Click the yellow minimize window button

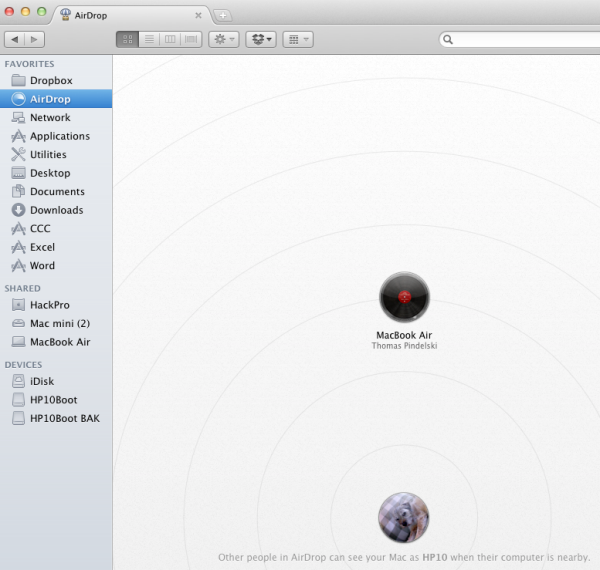25,11
